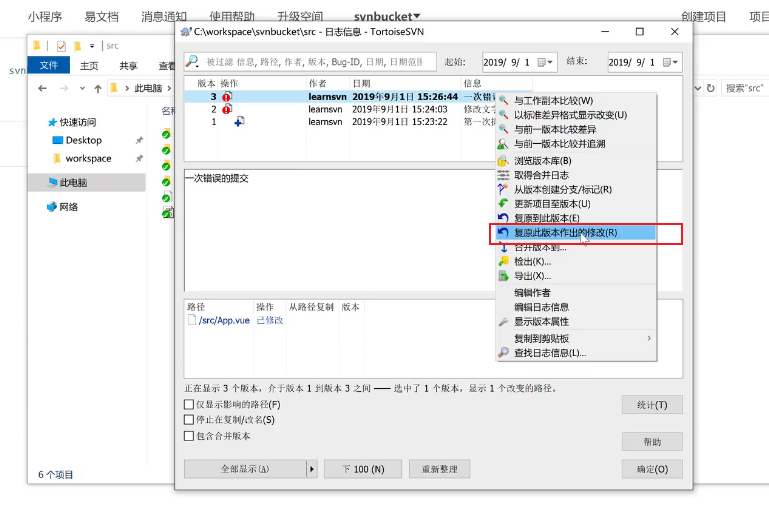Select revision 2 log row
Screen dimensions: 769x512
340,109
